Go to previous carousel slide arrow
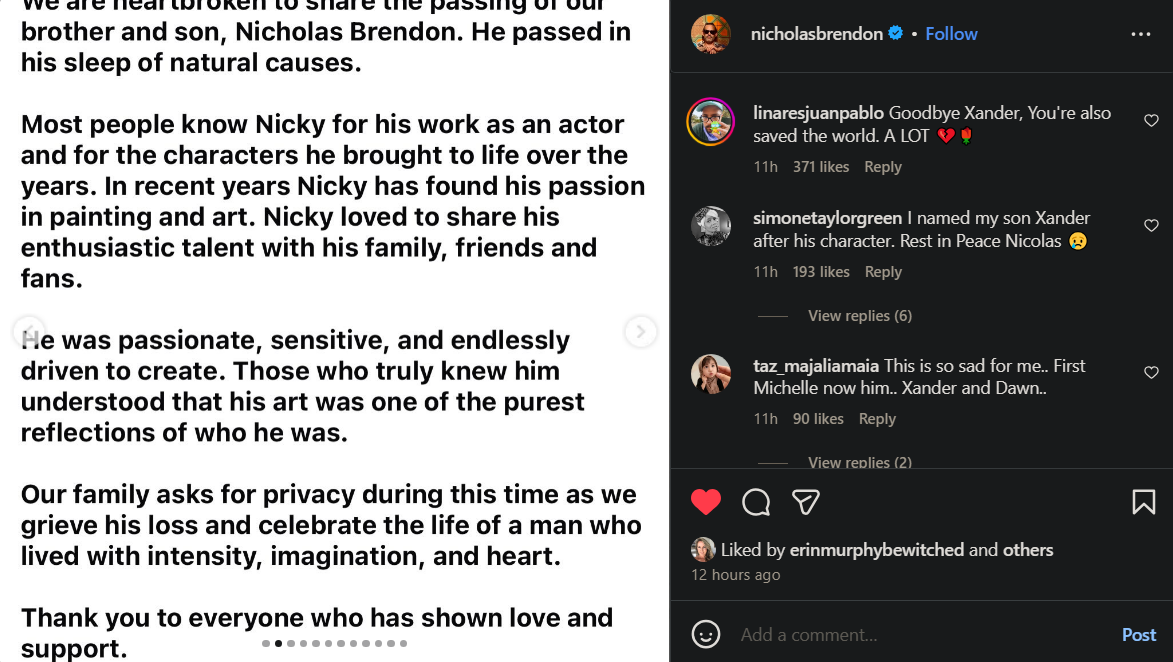 [x=28, y=331]
